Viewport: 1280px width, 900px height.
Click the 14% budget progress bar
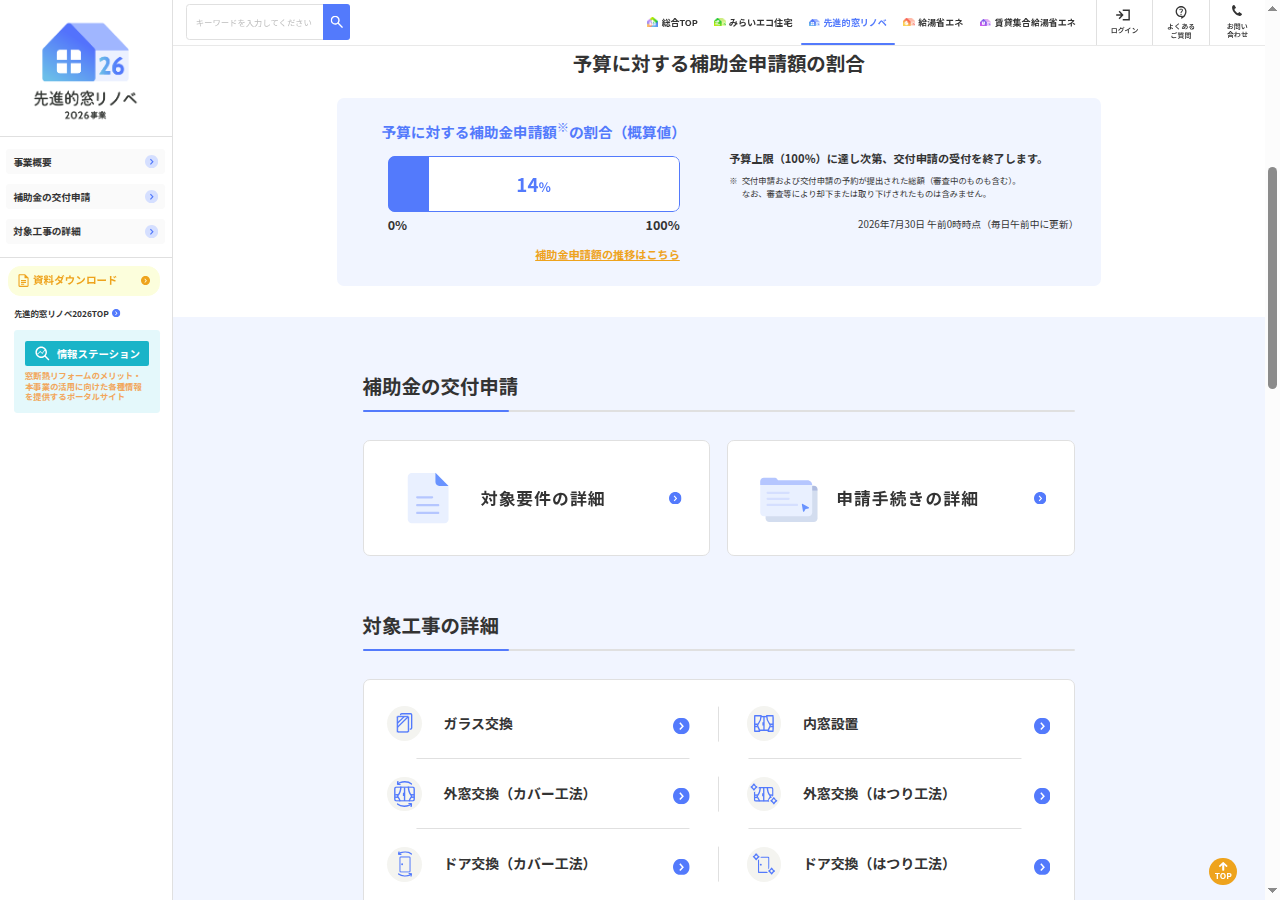(x=534, y=184)
